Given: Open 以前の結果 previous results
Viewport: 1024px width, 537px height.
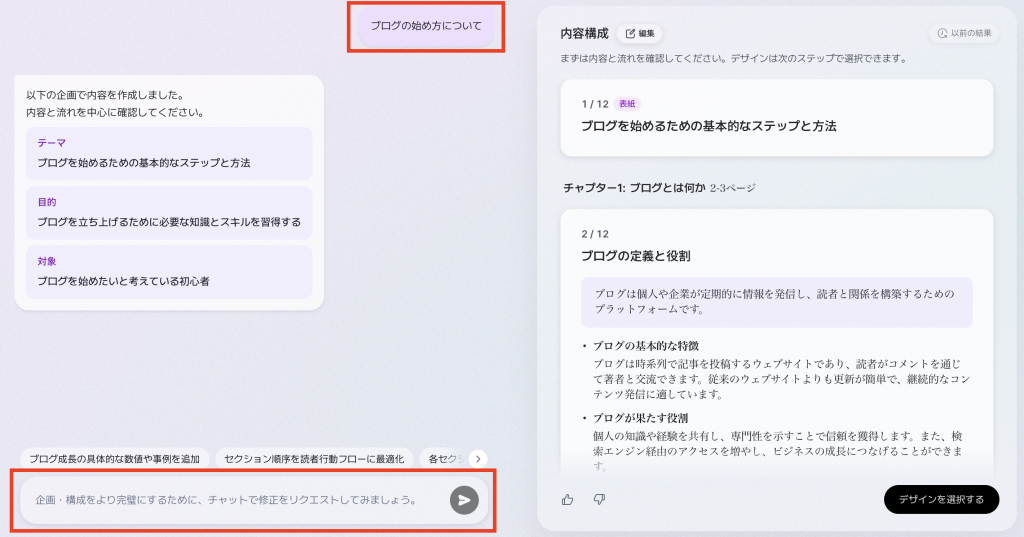Looking at the screenshot, I should coord(964,33).
